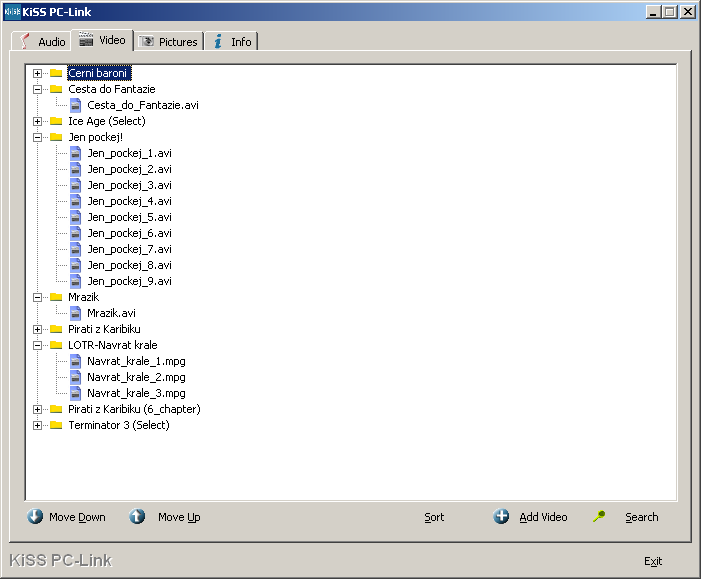Click the video file icon for Navrat_krale_3.mpg
Screen dimensions: 701x579
[76, 393]
